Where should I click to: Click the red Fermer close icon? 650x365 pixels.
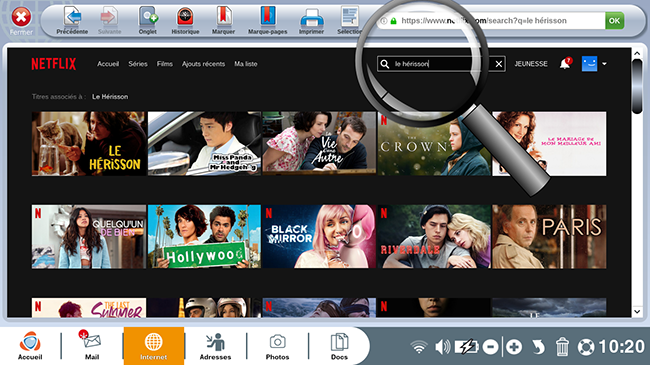click(21, 17)
